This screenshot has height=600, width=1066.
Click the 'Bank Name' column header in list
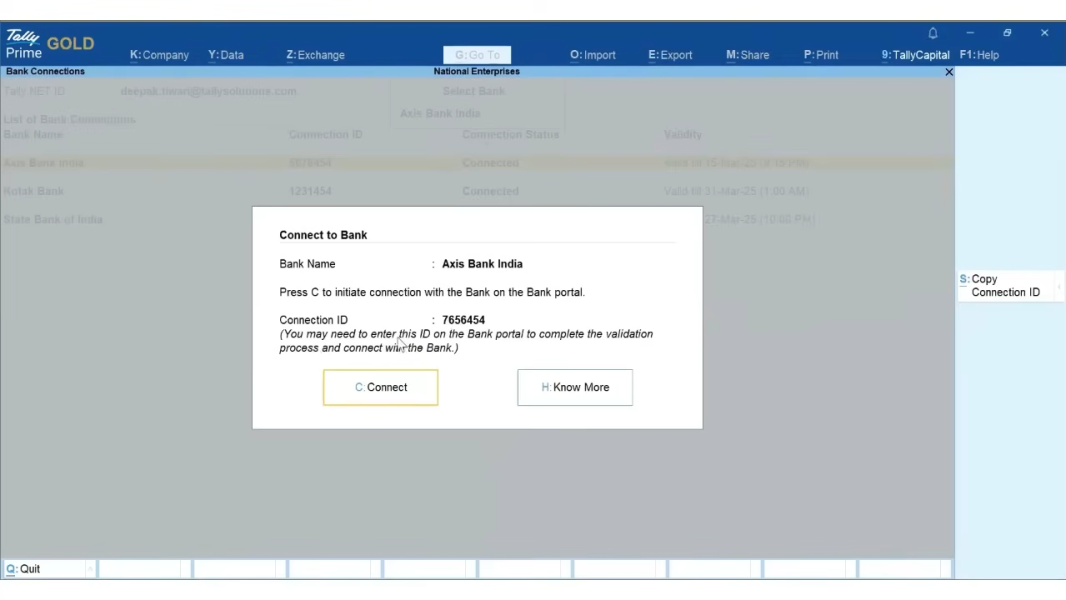point(33,135)
